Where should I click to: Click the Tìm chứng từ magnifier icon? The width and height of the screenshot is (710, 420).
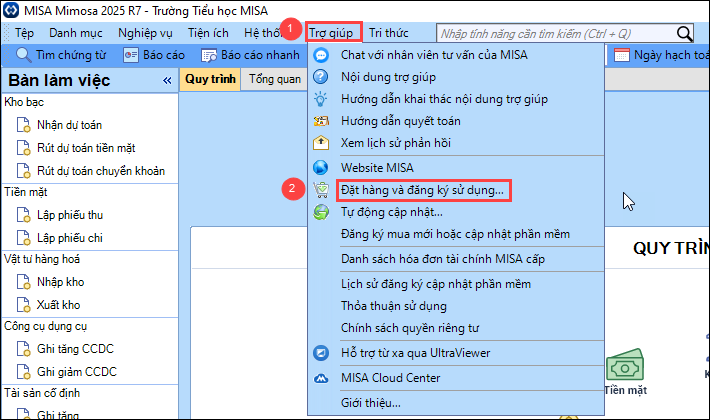tap(23, 55)
